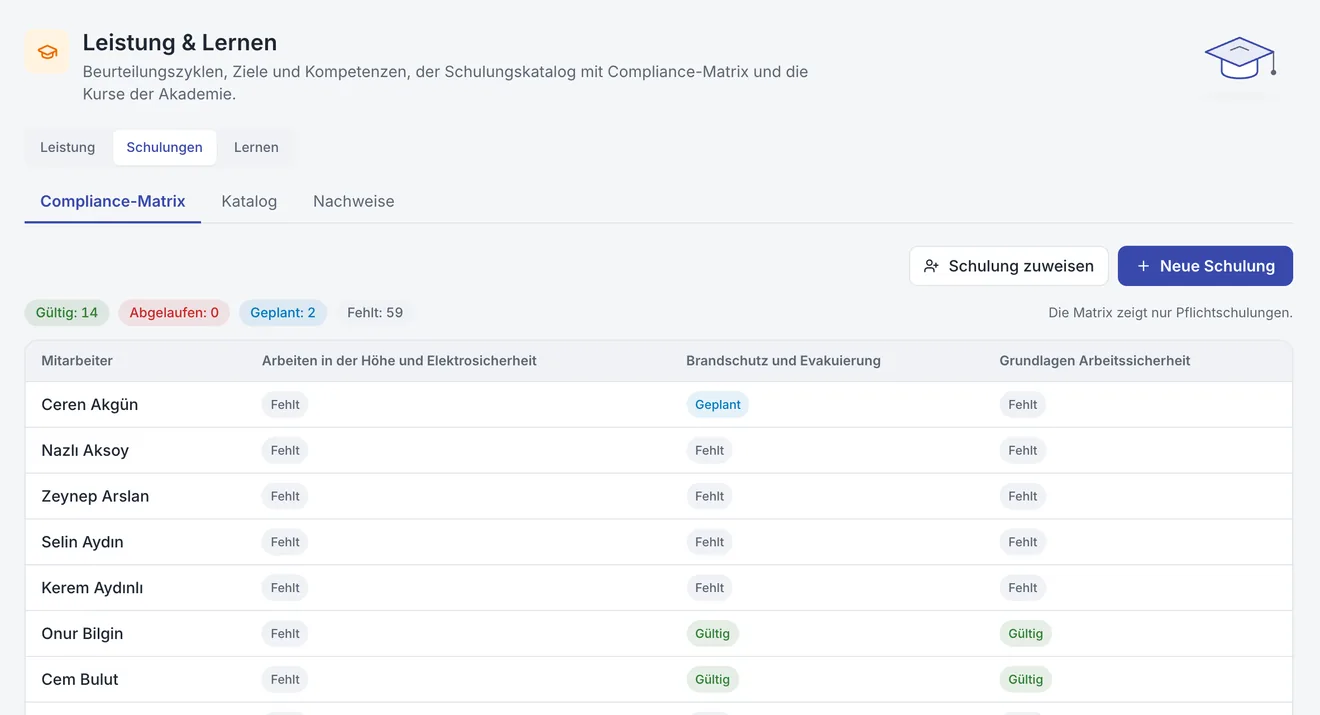Click Selin Aydın's Fehlt badge under Arbeiten in der Höhe
Image resolution: width=1320 pixels, height=715 pixels.
tap(285, 543)
